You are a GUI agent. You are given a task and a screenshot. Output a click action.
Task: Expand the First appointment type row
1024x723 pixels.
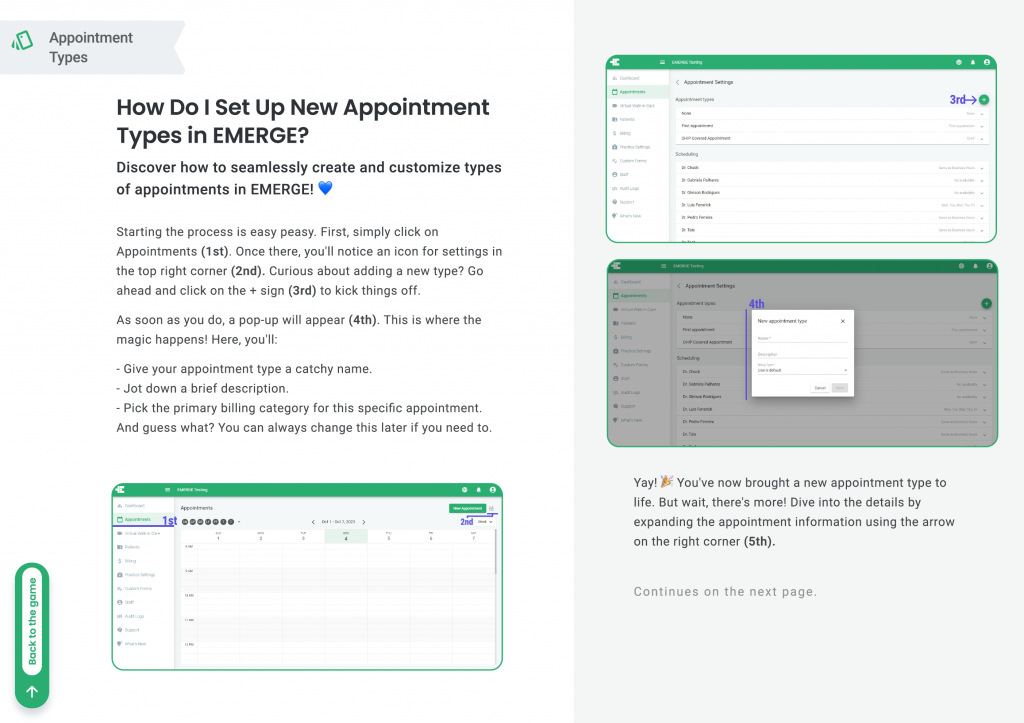pyautogui.click(x=982, y=126)
